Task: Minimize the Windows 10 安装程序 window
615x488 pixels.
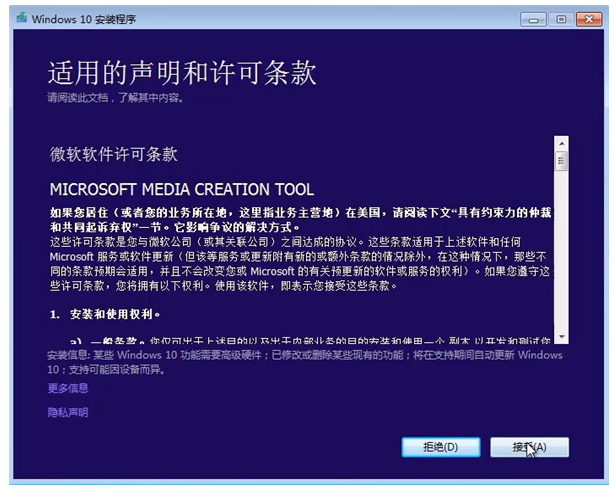Action: [533, 20]
